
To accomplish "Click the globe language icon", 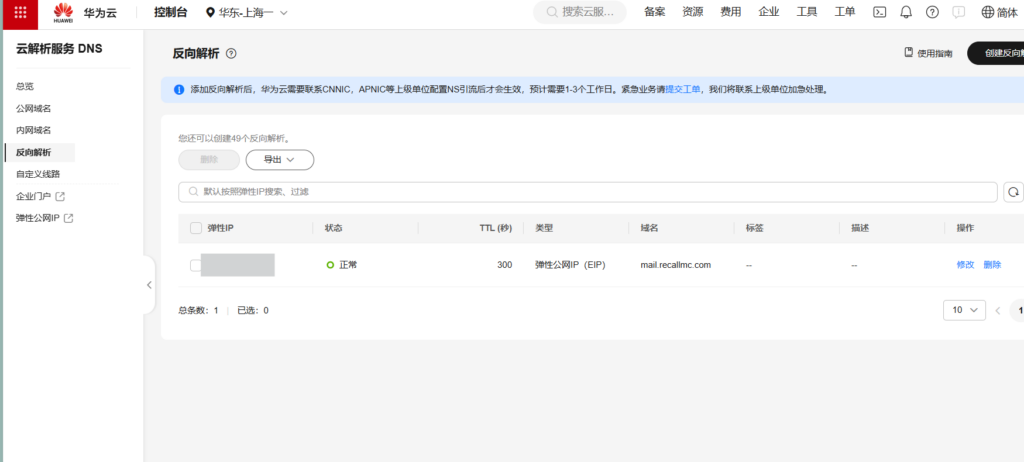I will pyautogui.click(x=987, y=12).
